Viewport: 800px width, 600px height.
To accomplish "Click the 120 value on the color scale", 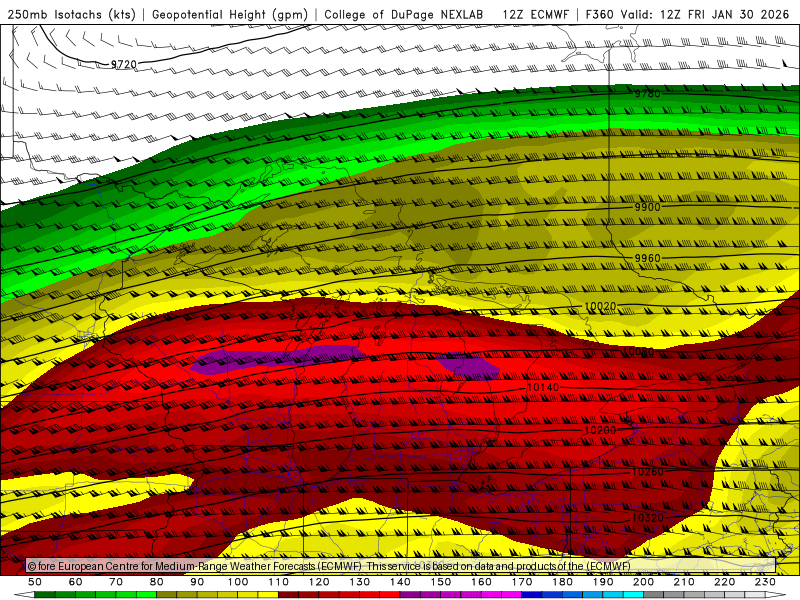I will (319, 582).
